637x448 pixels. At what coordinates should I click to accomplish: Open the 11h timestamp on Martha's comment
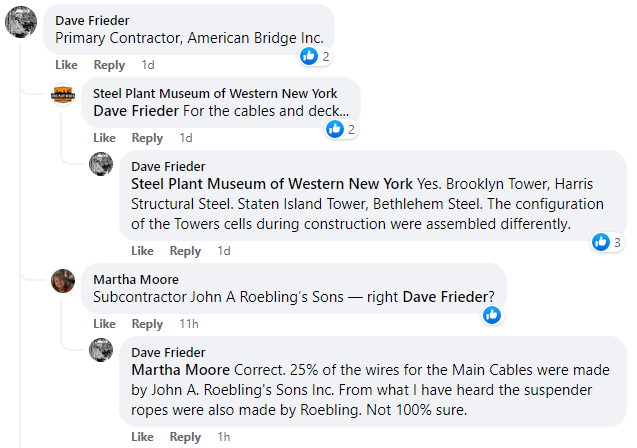point(188,324)
